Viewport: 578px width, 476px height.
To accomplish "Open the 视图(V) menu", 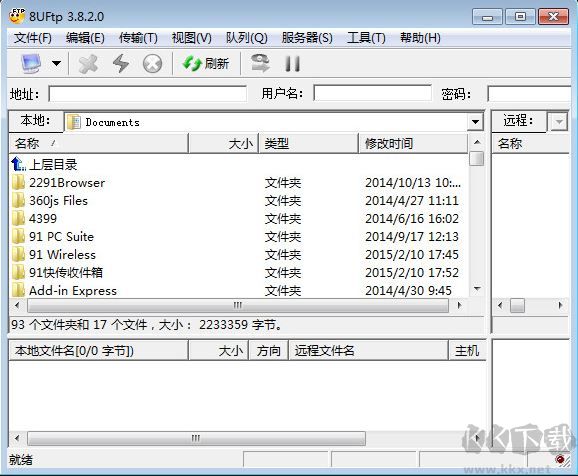I will pos(191,38).
